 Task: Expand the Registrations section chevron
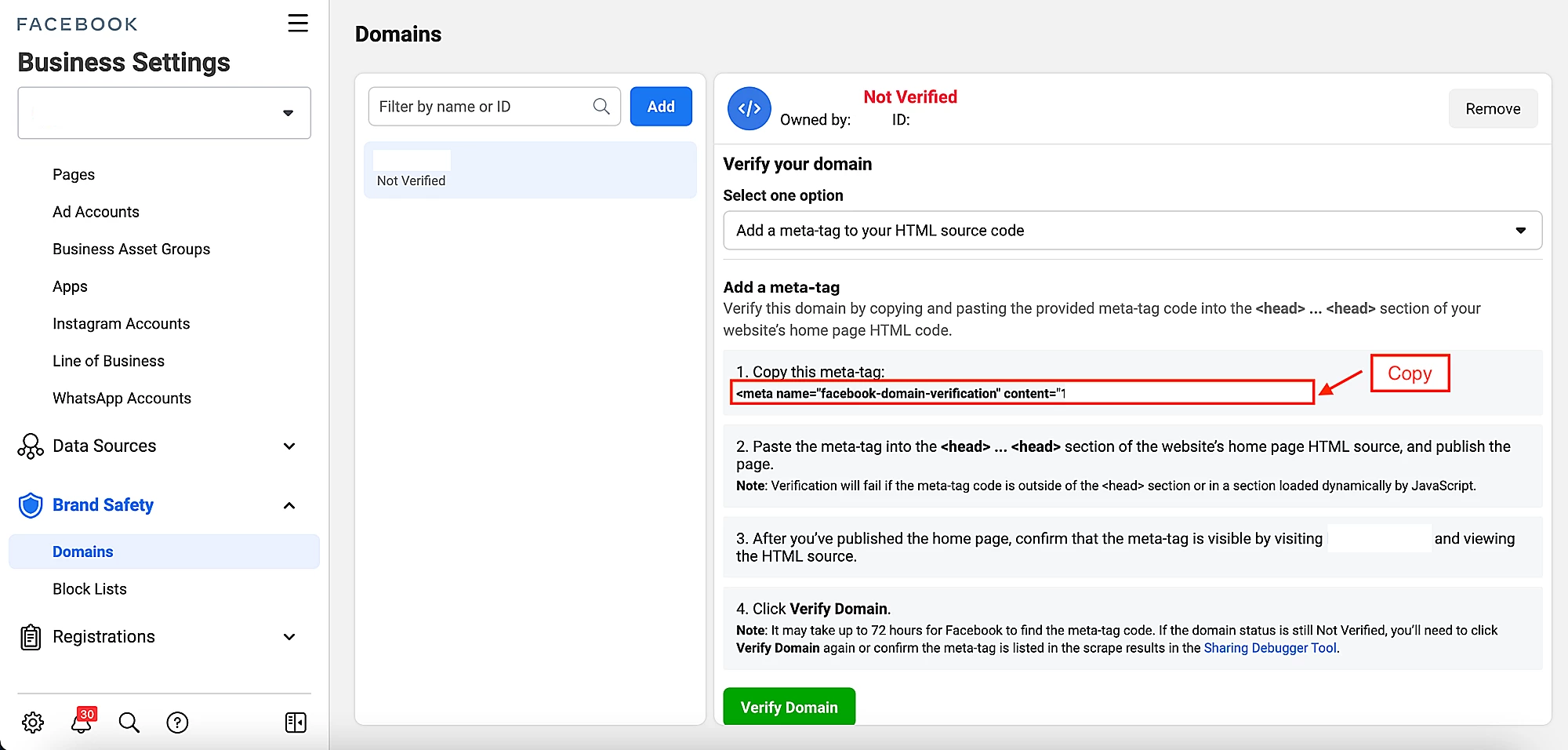point(289,637)
